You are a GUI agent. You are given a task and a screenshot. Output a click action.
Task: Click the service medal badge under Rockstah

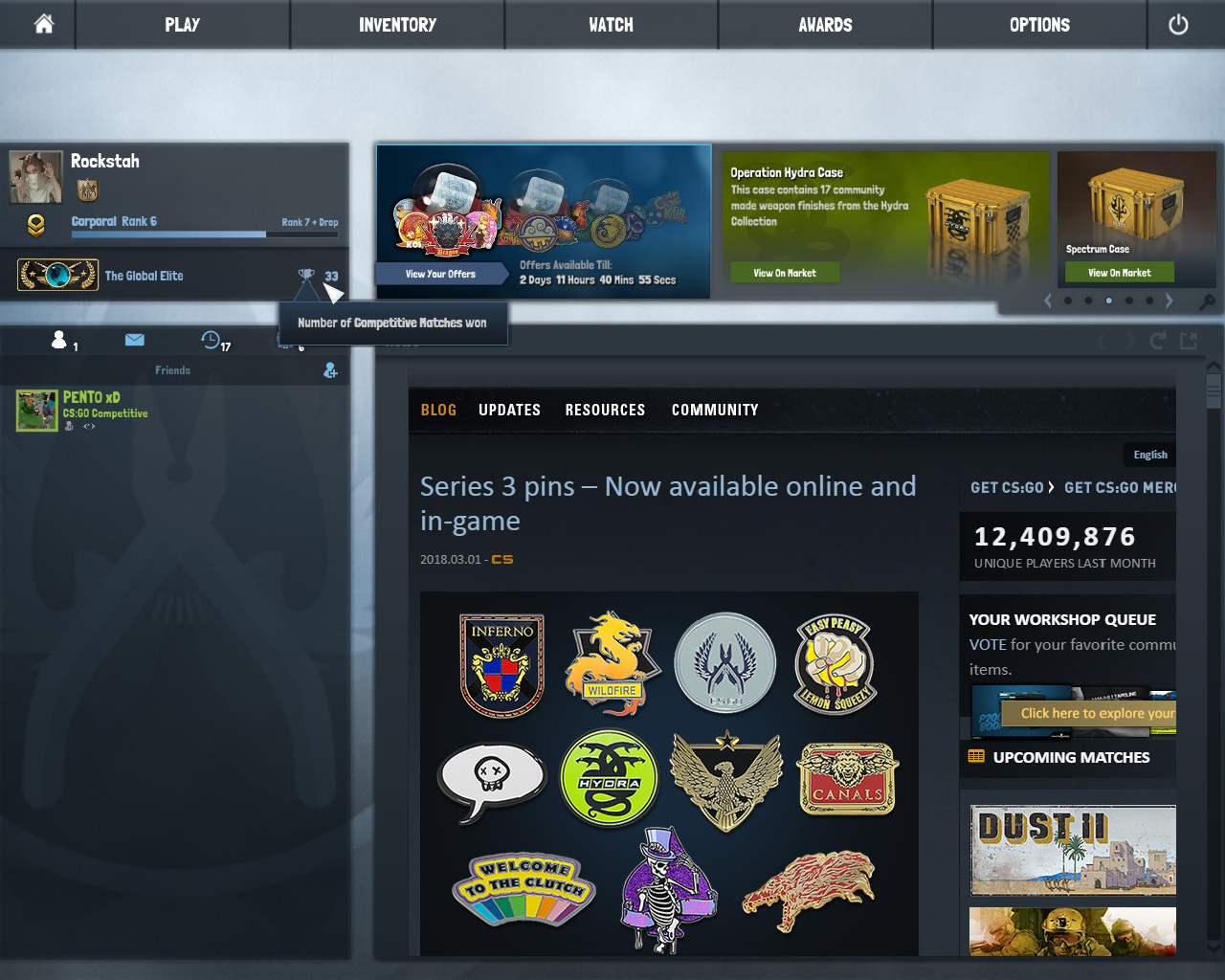[x=87, y=190]
